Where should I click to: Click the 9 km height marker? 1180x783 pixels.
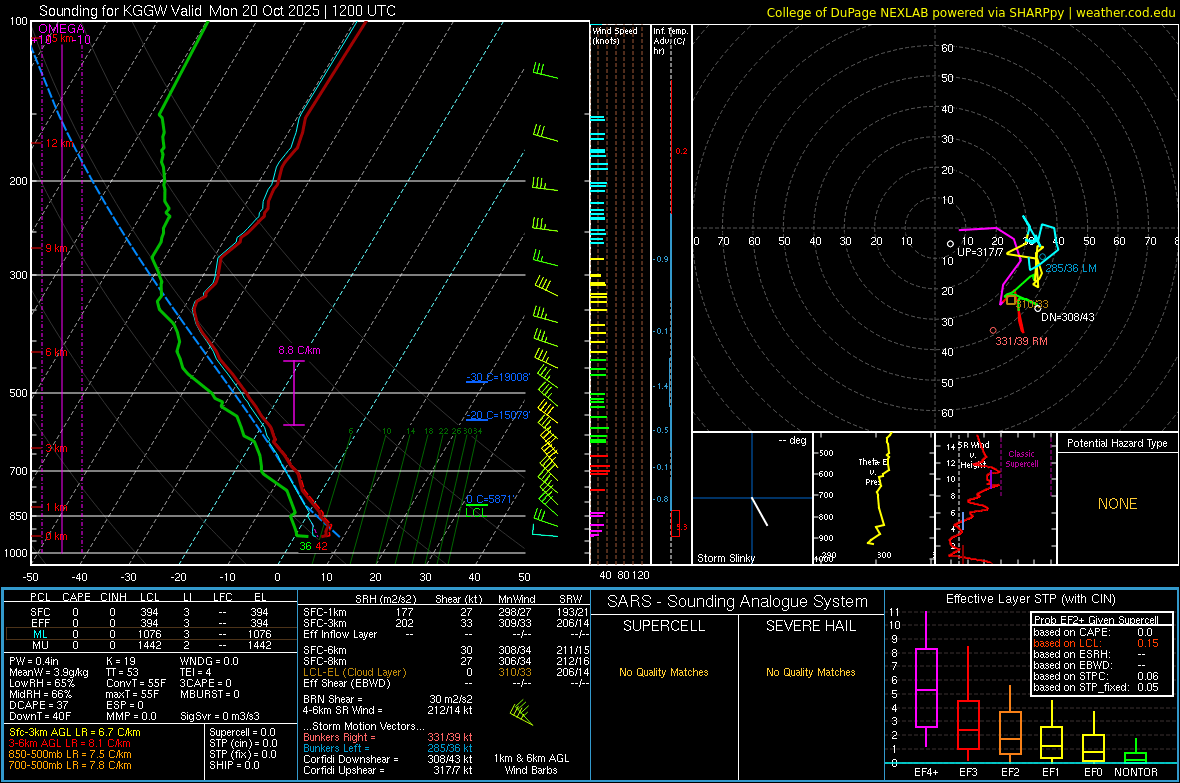point(56,248)
